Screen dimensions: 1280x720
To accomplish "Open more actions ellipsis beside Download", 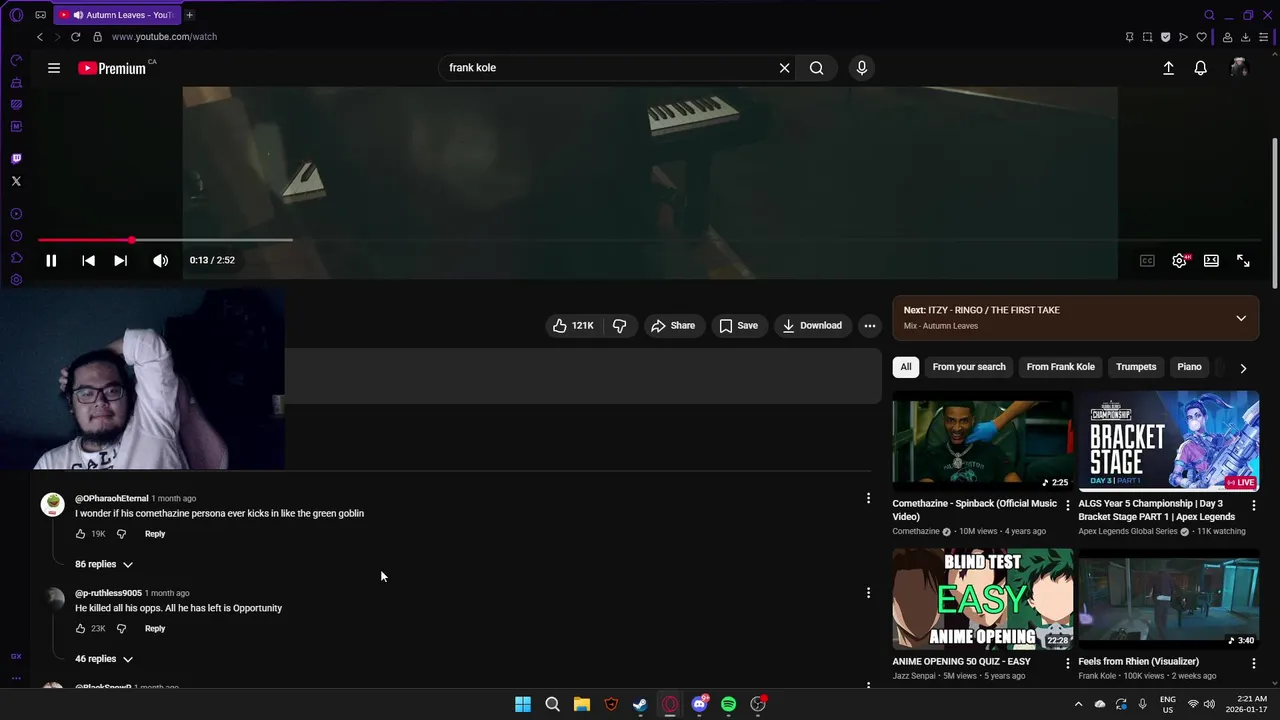I will [x=870, y=325].
